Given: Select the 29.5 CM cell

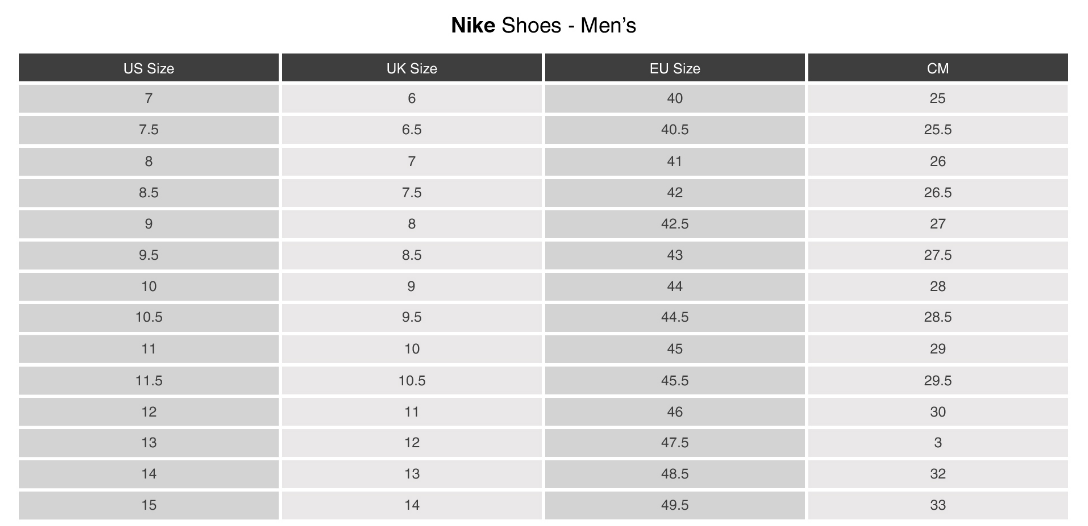Looking at the screenshot, I should [938, 380].
